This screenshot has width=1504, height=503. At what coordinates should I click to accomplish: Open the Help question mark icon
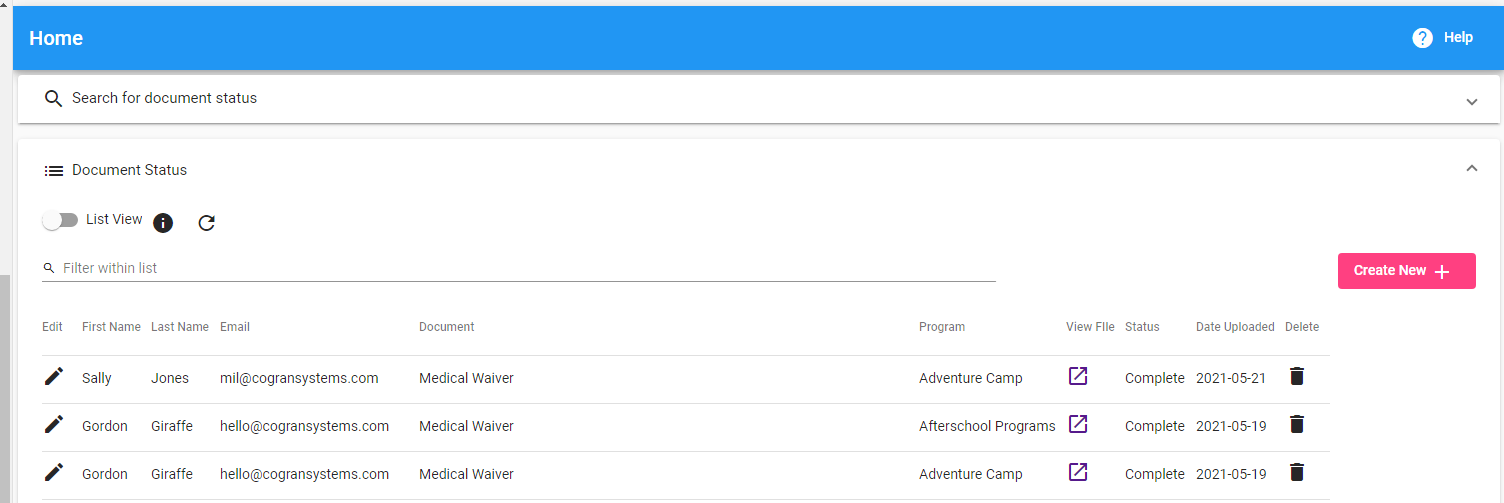pos(1422,38)
